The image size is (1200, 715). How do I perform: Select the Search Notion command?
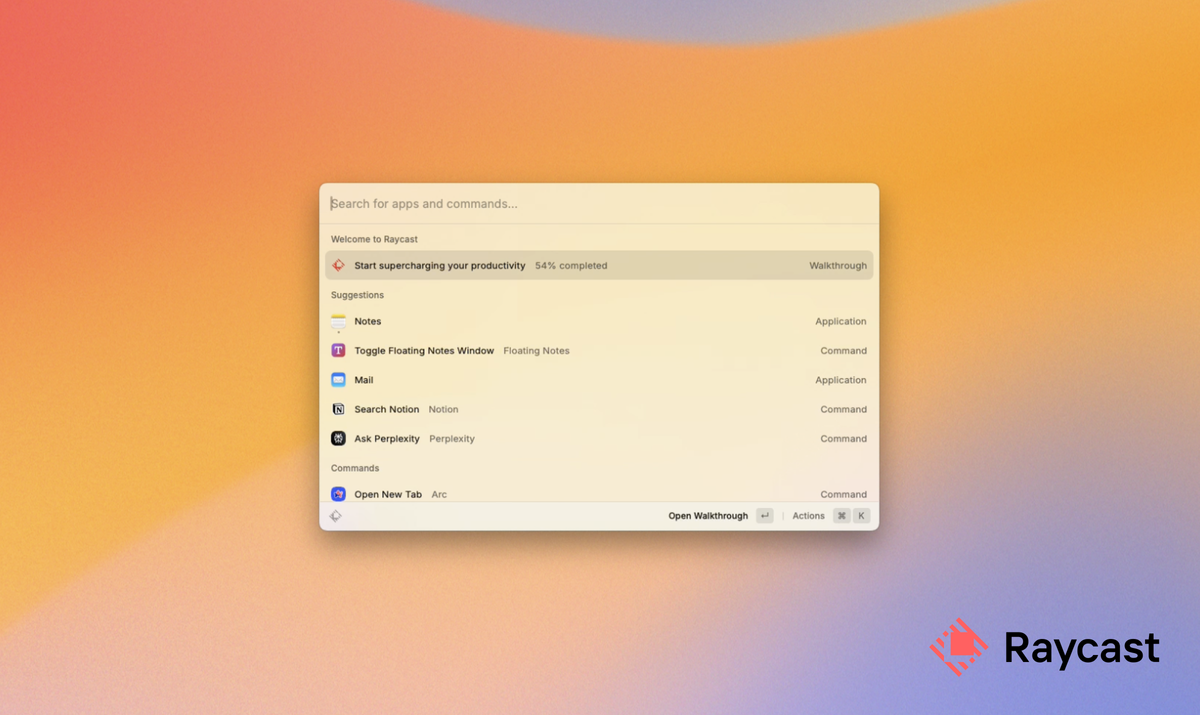pyautogui.click(x=388, y=409)
